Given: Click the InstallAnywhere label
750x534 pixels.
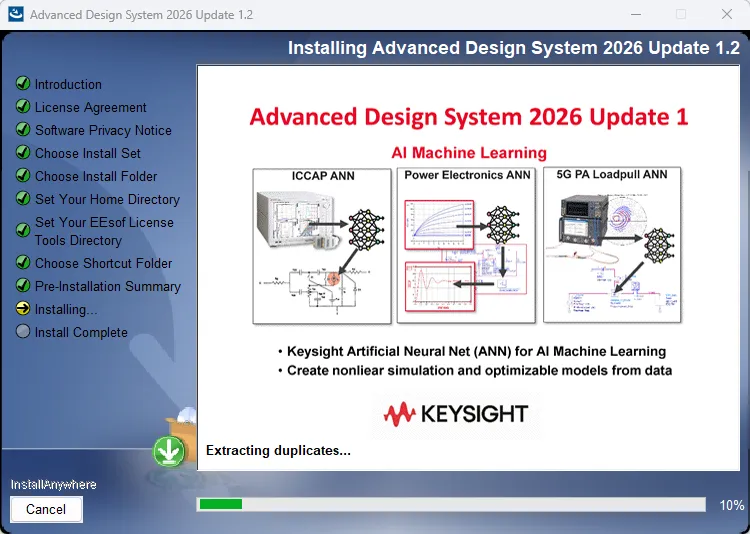Looking at the screenshot, I should click(54, 485).
